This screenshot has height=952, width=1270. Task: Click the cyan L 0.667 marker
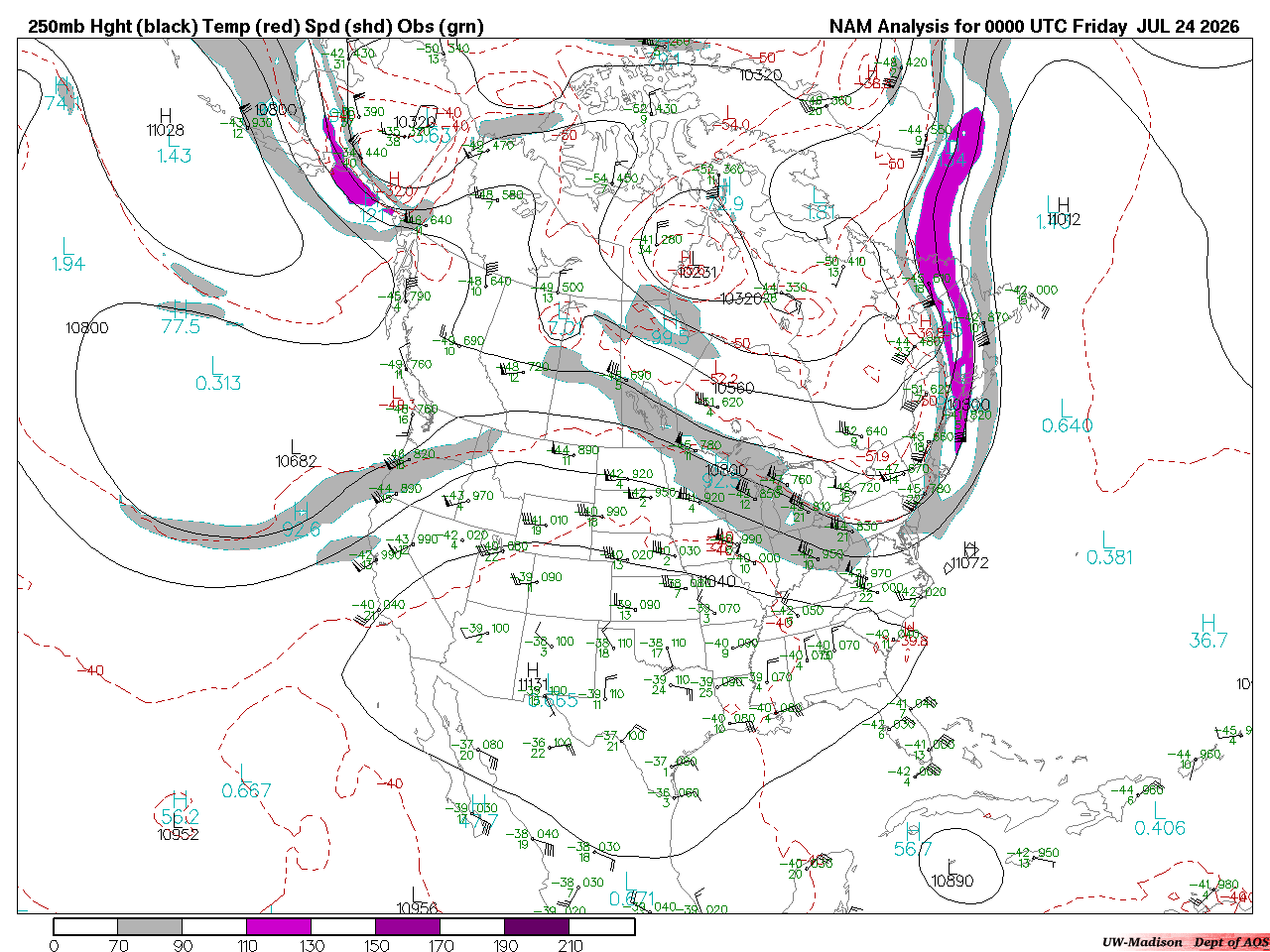click(x=246, y=782)
